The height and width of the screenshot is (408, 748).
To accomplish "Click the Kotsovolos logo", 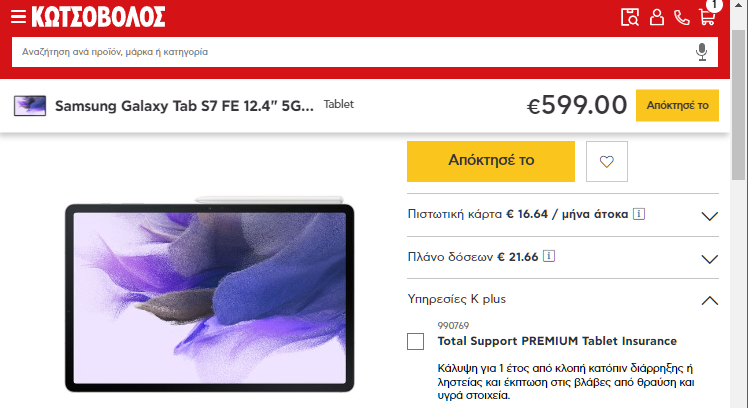I will pos(98,17).
